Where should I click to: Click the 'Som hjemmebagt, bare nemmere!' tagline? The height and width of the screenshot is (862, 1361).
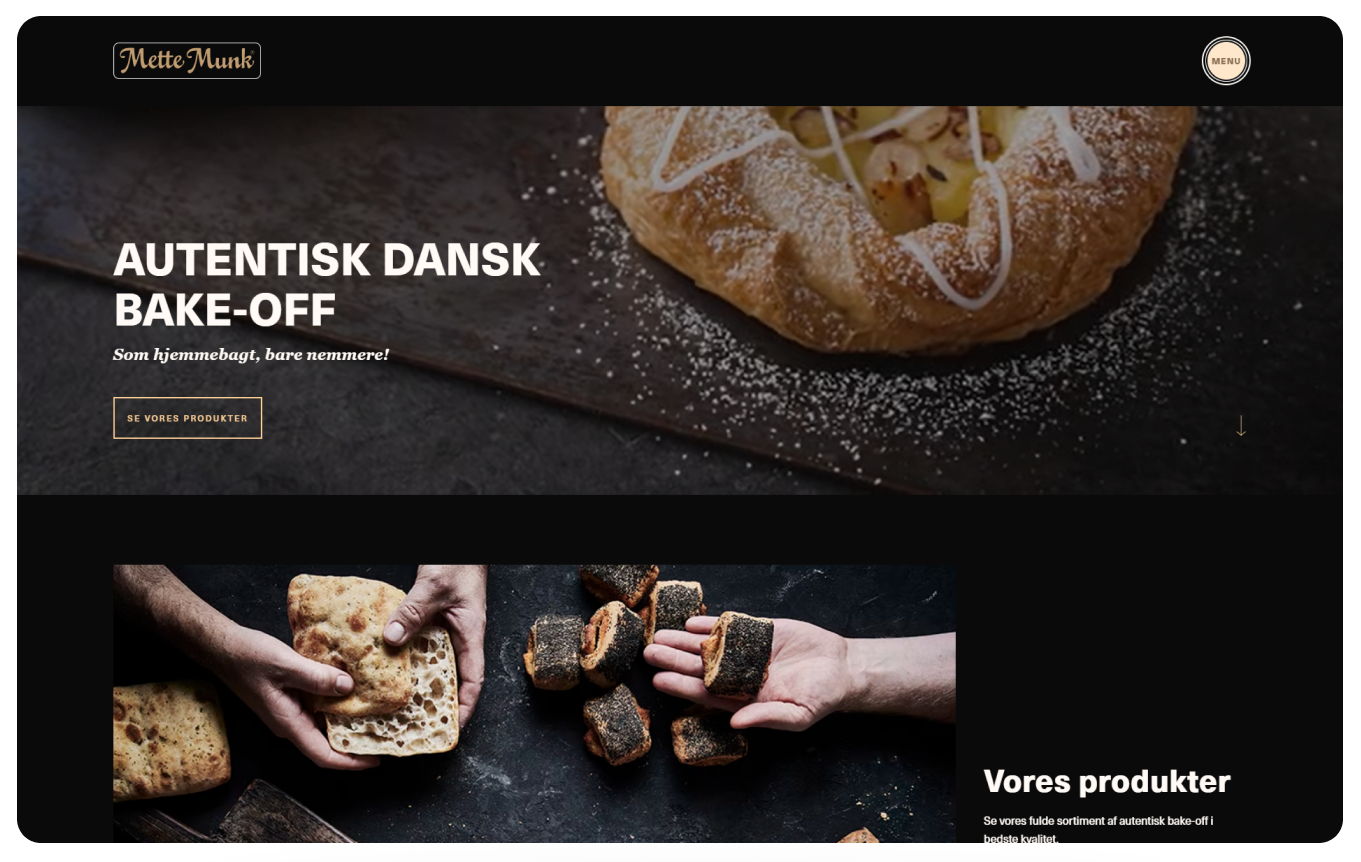(251, 355)
